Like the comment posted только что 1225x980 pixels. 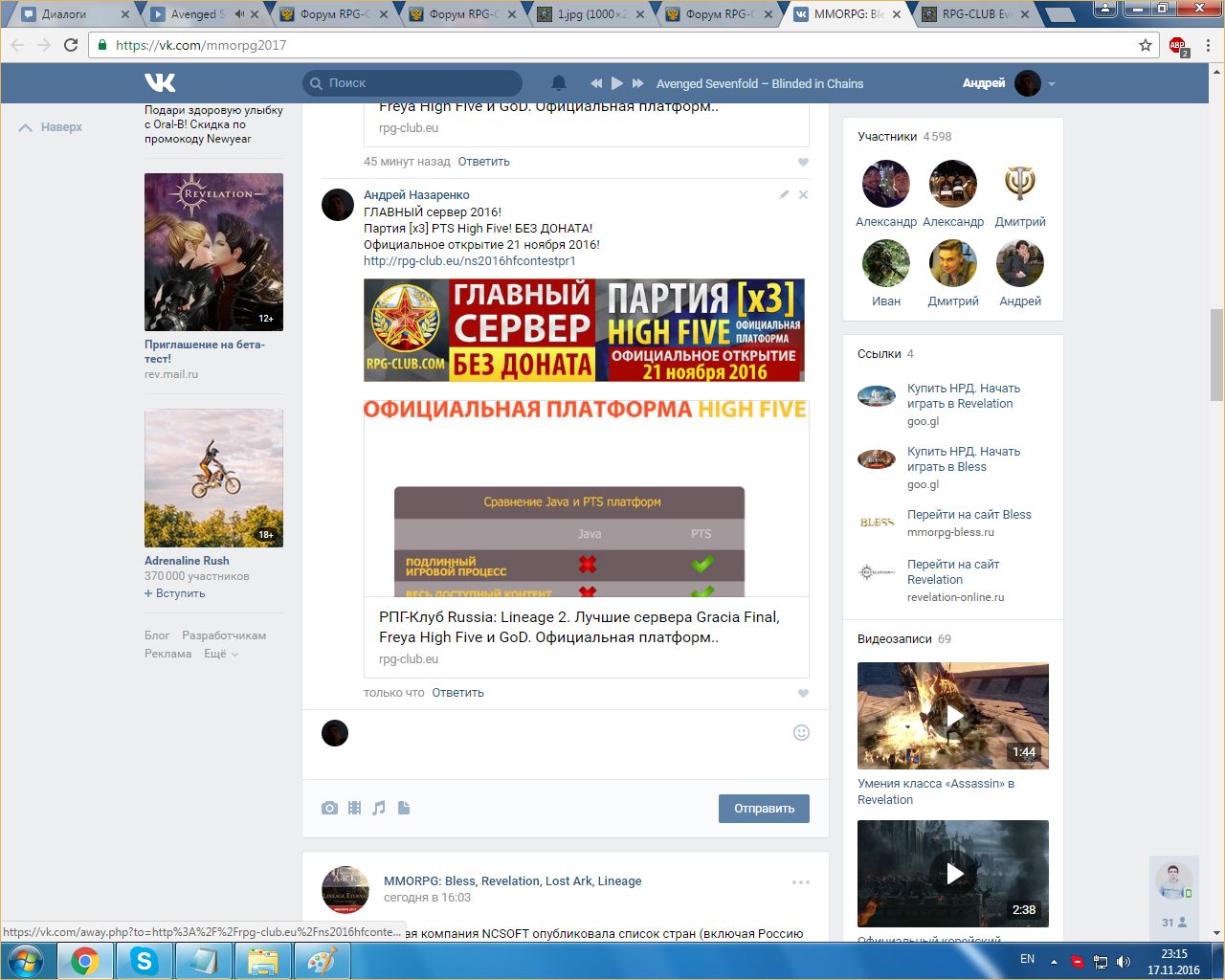click(x=803, y=693)
